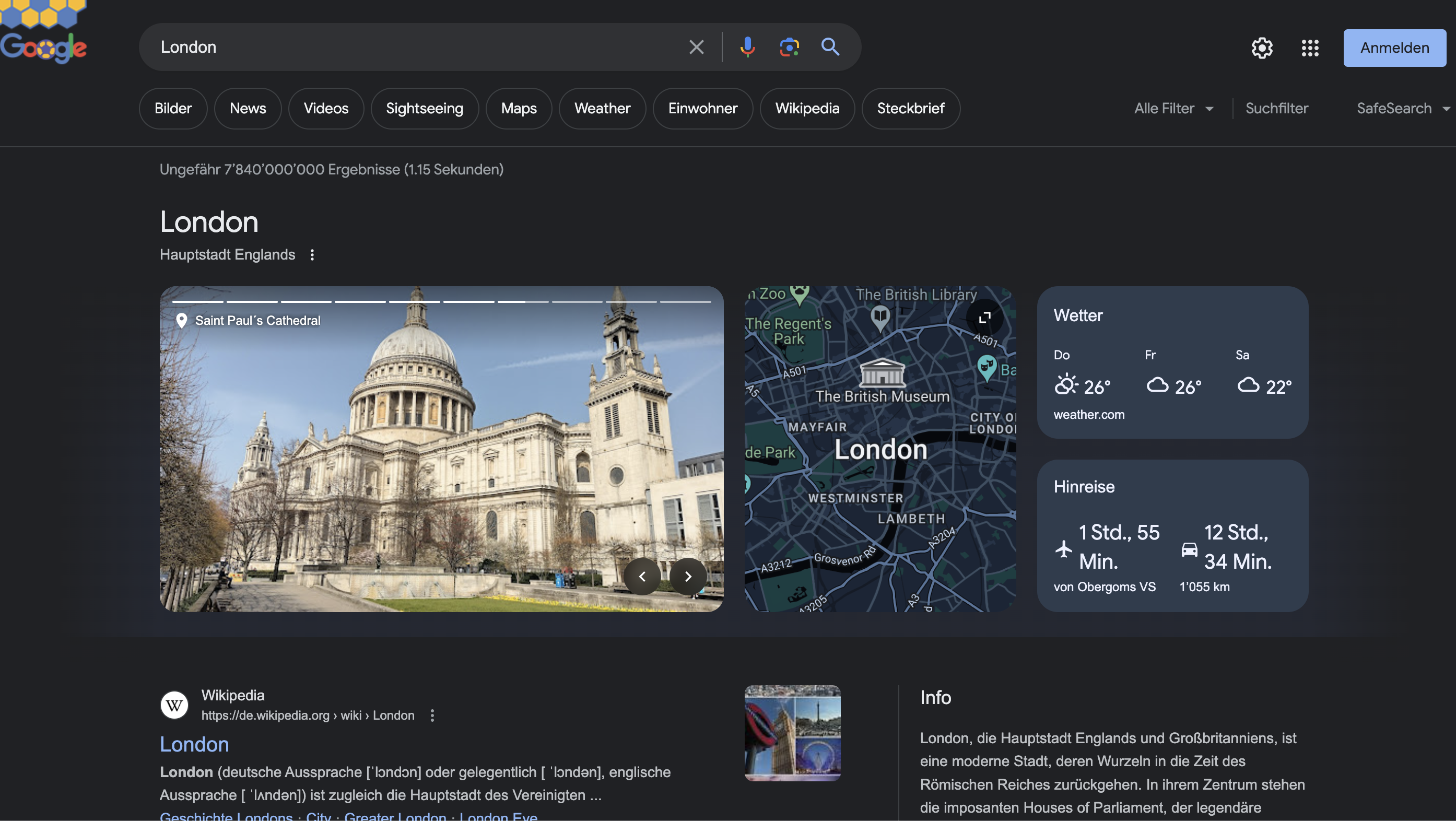Select the Sightseeing filter chip
The width and height of the screenshot is (1456, 821).
coord(424,109)
